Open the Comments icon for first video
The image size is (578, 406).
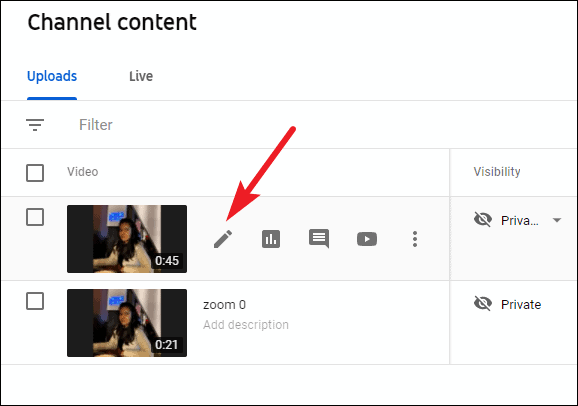(319, 239)
